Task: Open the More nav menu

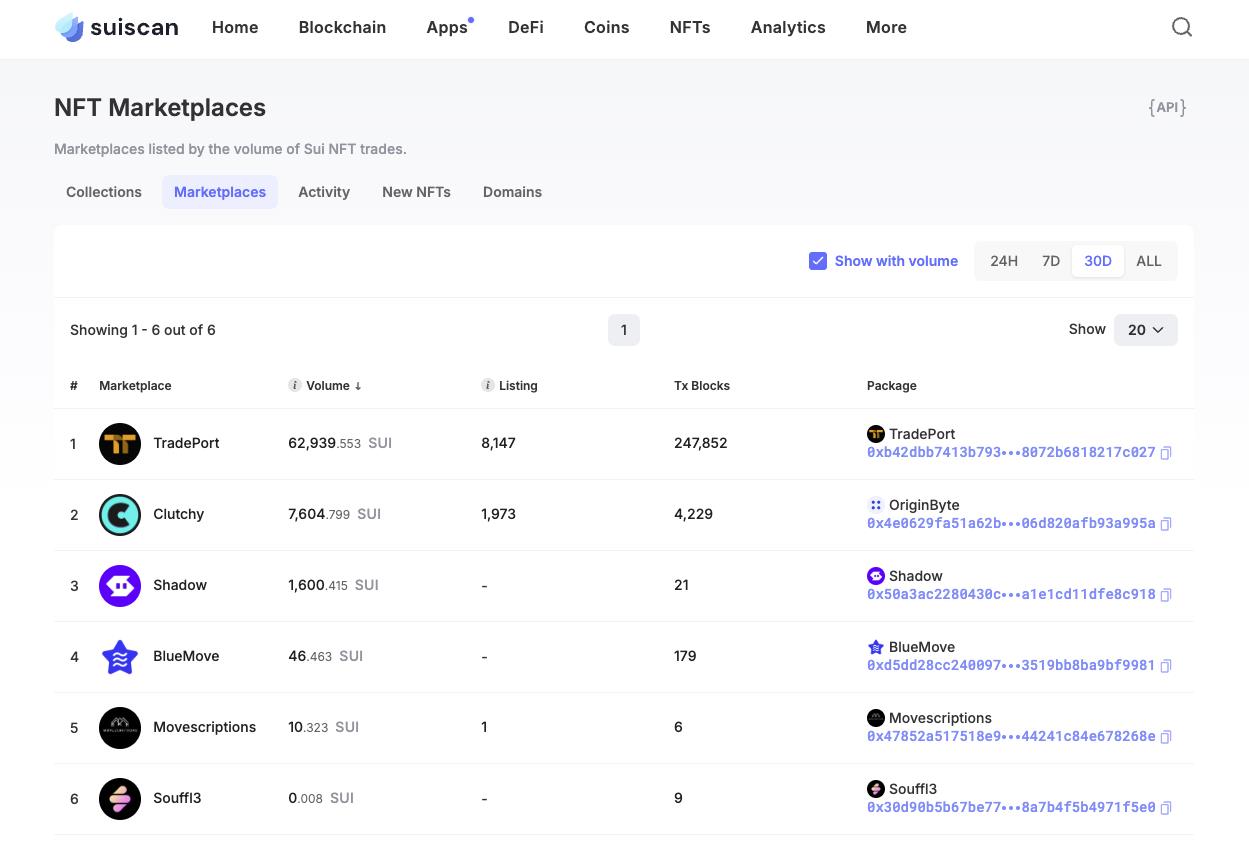Action: click(x=886, y=28)
